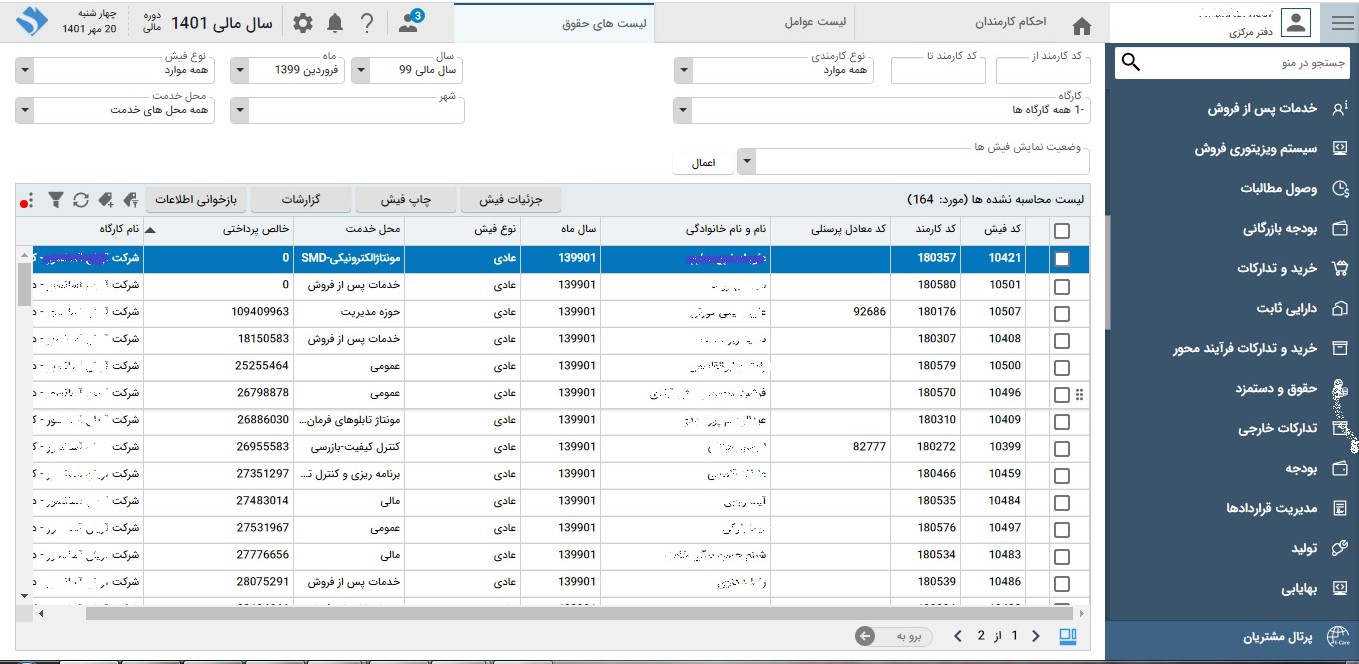Expand the نوع فیش dropdown
The height and width of the screenshot is (664, 1359).
pyautogui.click(x=24, y=71)
